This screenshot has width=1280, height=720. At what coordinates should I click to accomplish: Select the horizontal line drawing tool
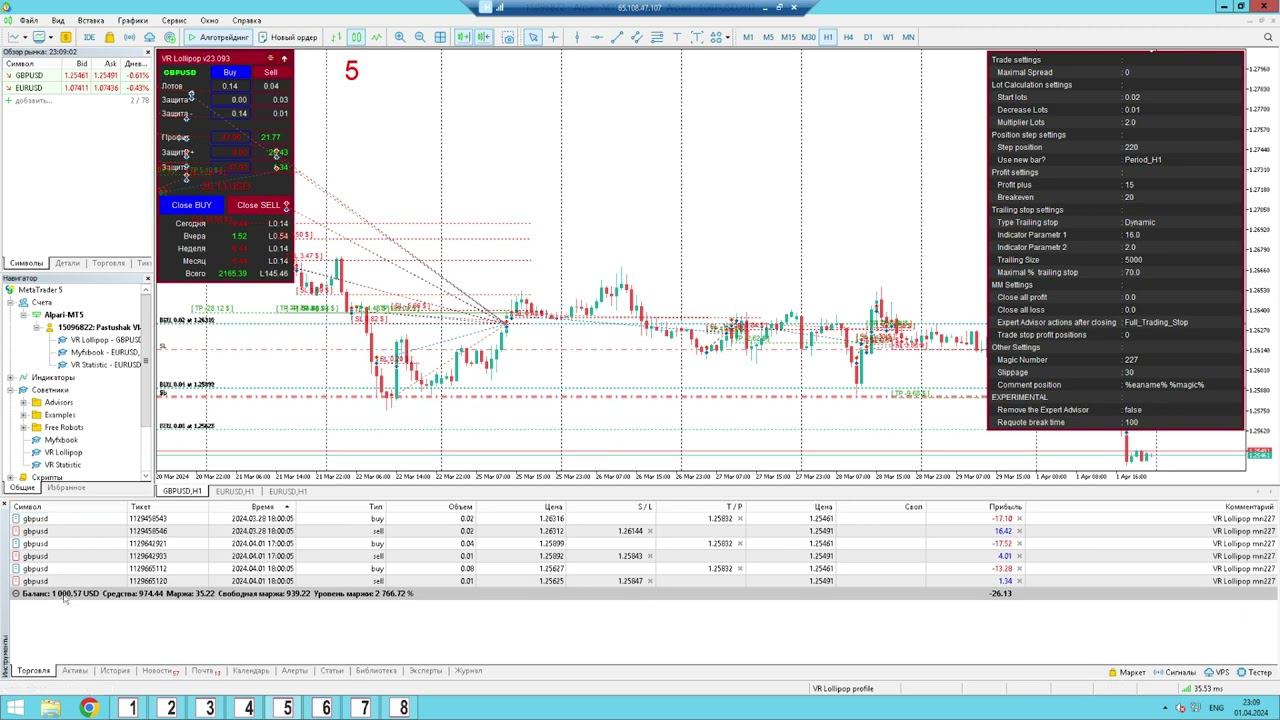pyautogui.click(x=596, y=37)
